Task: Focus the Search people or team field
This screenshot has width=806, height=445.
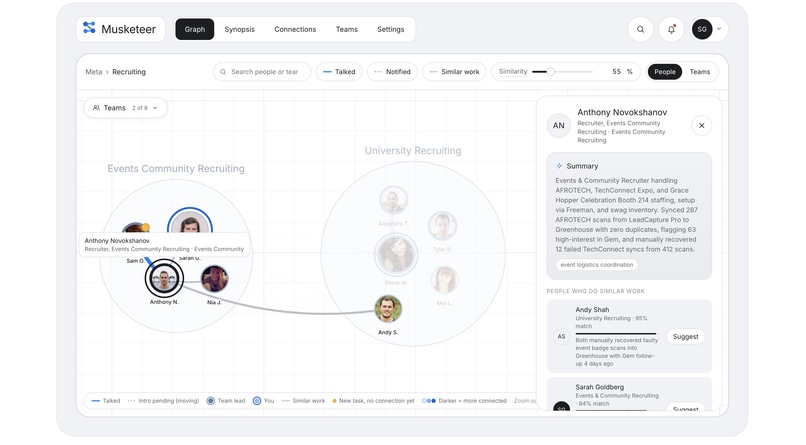Action: coord(262,72)
